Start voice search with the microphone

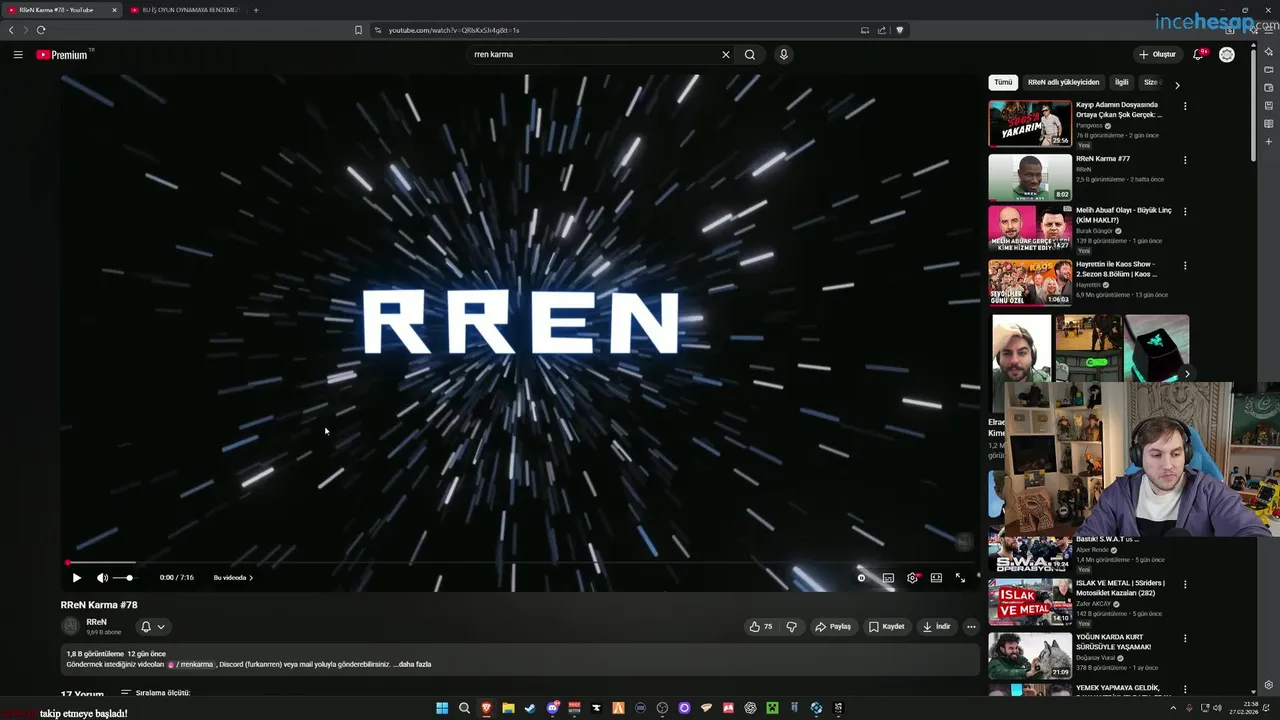pyautogui.click(x=784, y=54)
